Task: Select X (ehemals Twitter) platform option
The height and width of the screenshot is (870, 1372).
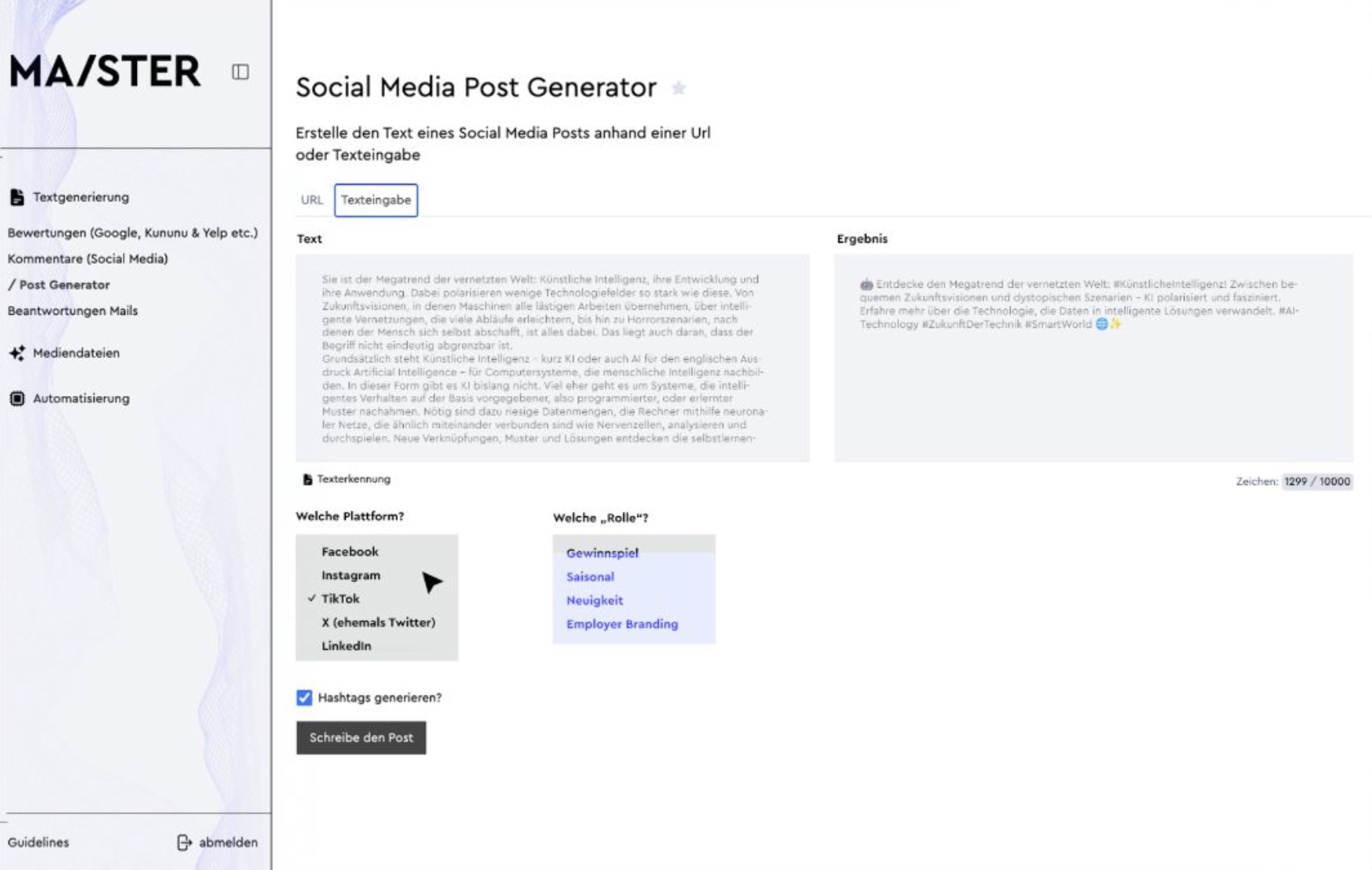Action: 378,622
